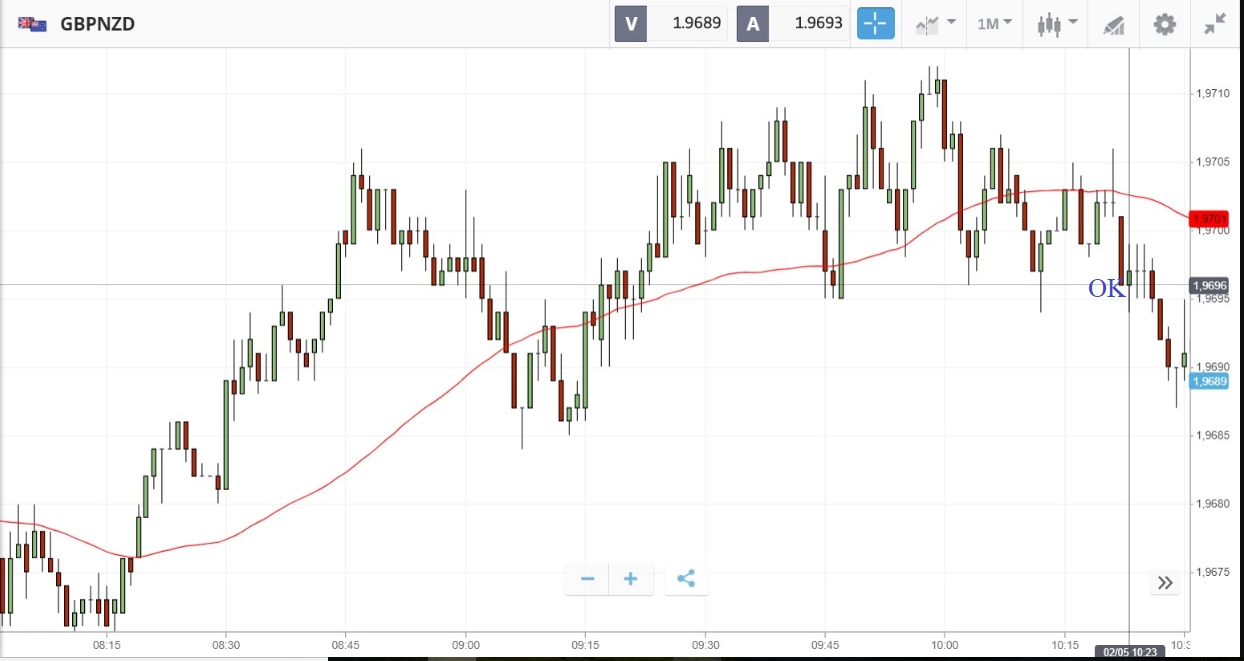Share the chart using share icon
The image size is (1244, 661).
pos(685,579)
